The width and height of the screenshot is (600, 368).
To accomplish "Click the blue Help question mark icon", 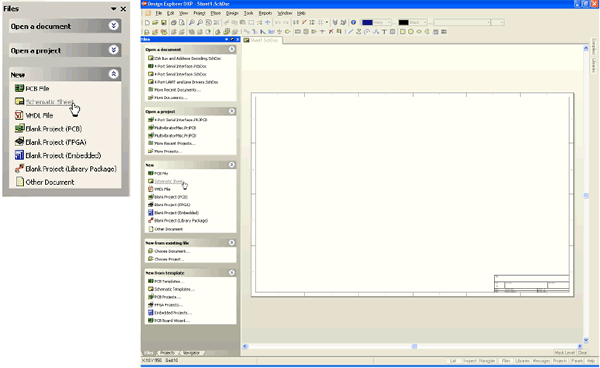I will pyautogui.click(x=354, y=23).
